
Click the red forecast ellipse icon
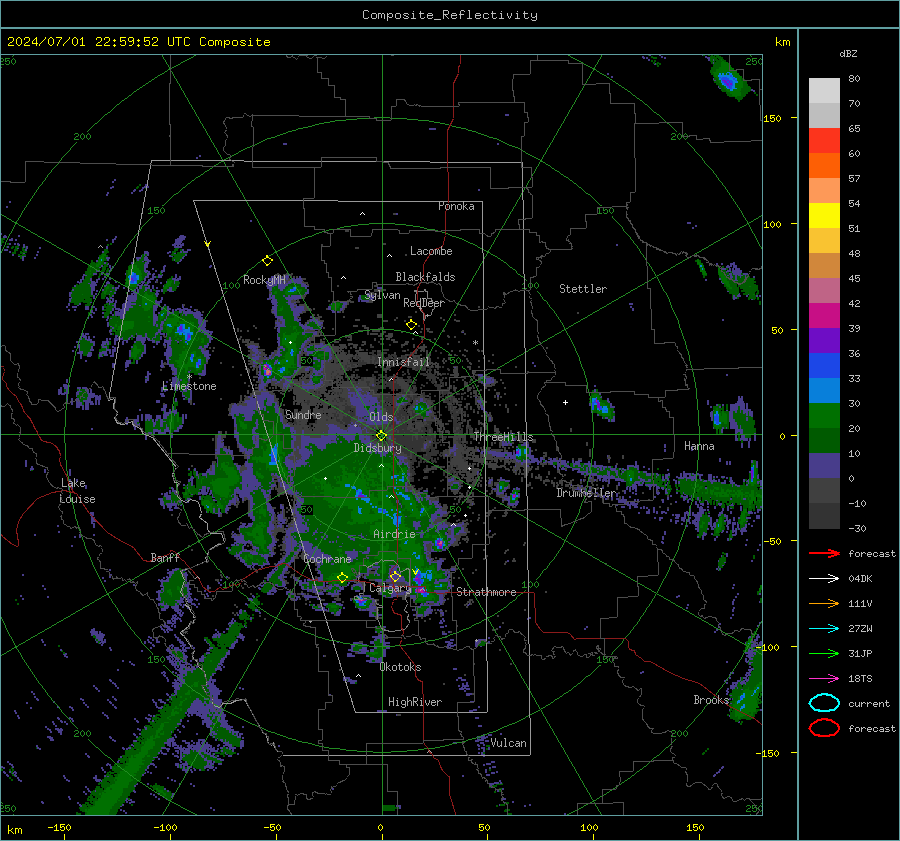click(x=824, y=728)
